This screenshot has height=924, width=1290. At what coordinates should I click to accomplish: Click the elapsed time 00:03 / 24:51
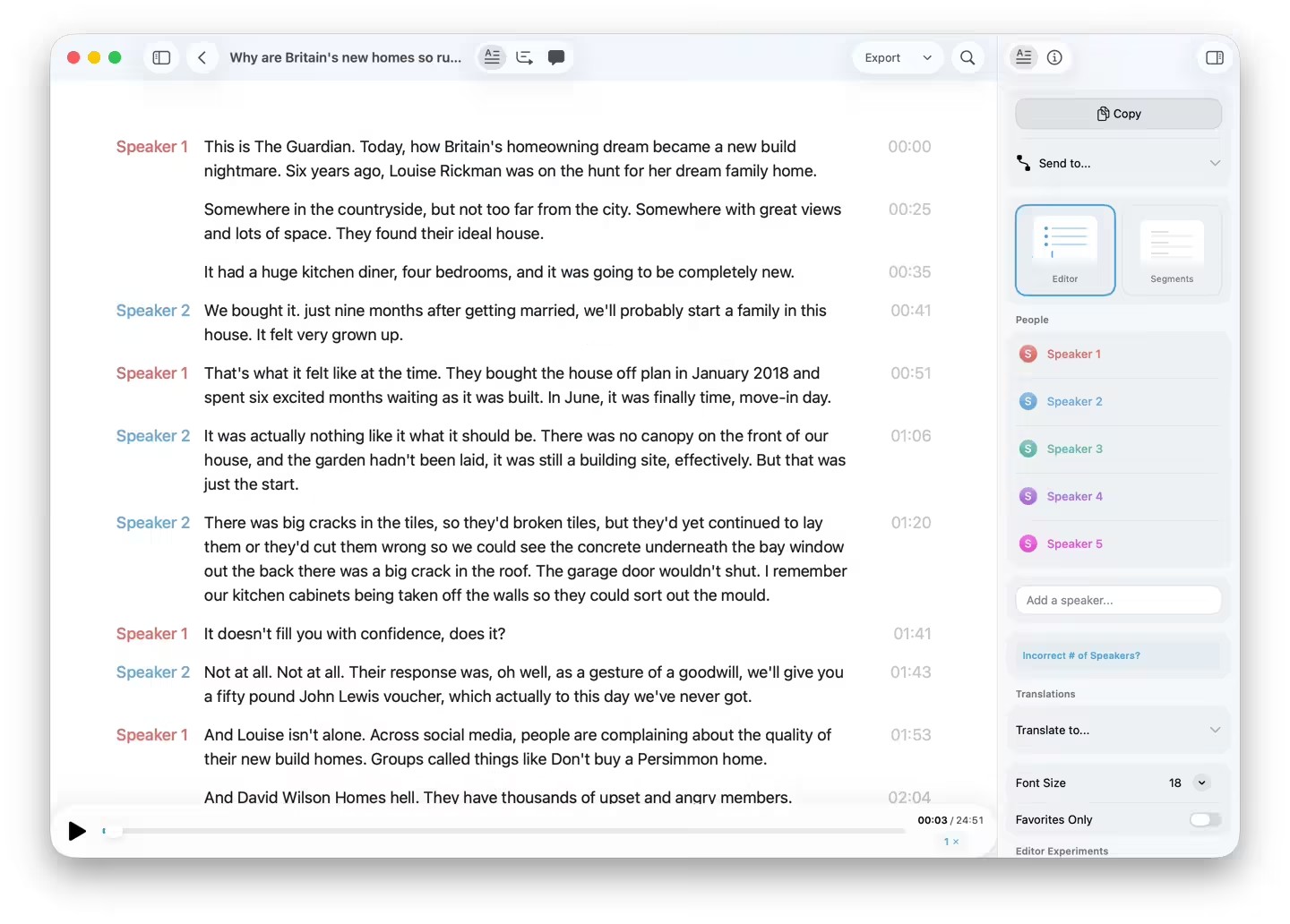(950, 820)
